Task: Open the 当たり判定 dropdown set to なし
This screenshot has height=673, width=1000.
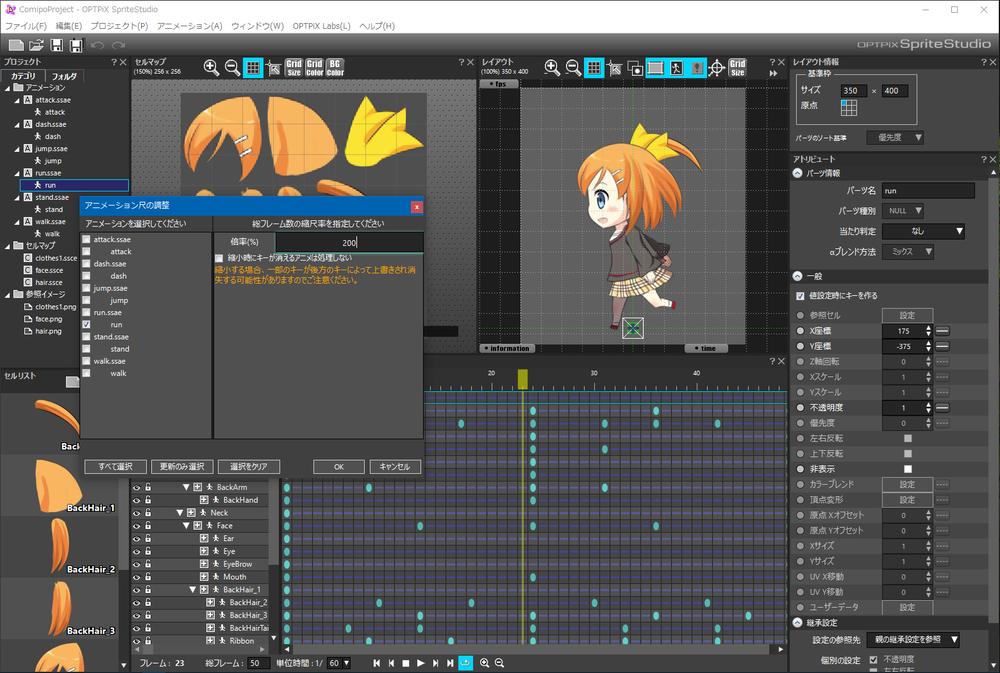Action: [923, 231]
